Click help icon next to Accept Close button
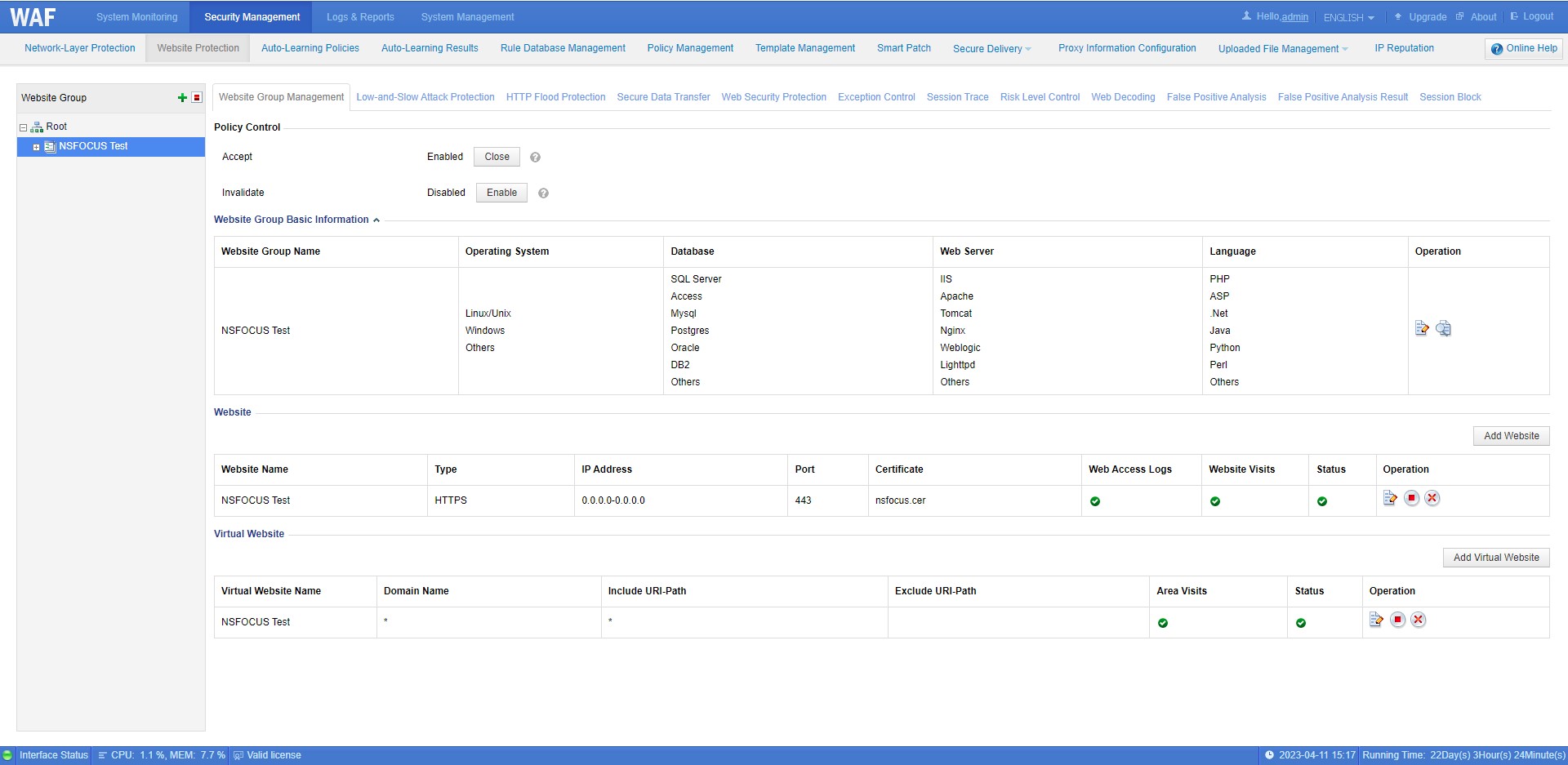Image resolution: width=1568 pixels, height=765 pixels. pos(535,158)
